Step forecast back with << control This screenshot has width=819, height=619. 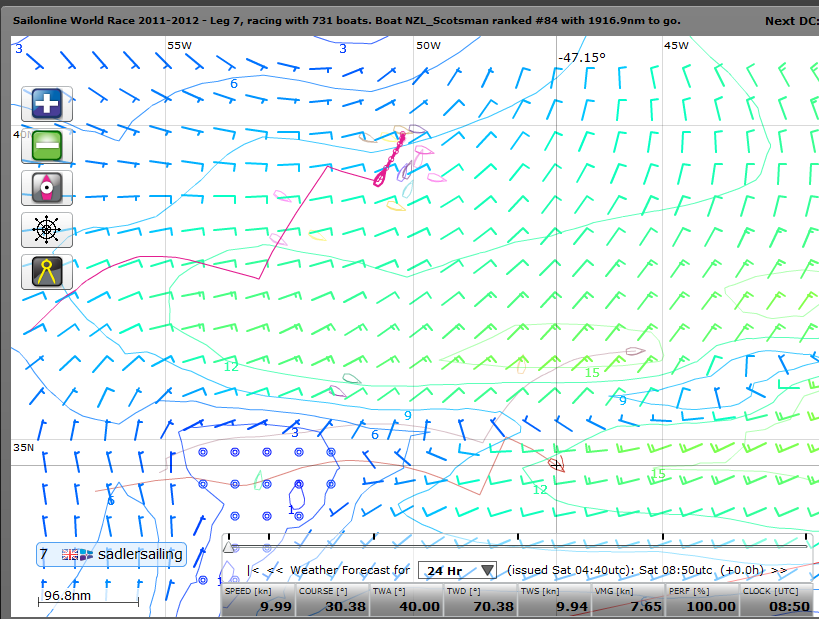[274, 570]
